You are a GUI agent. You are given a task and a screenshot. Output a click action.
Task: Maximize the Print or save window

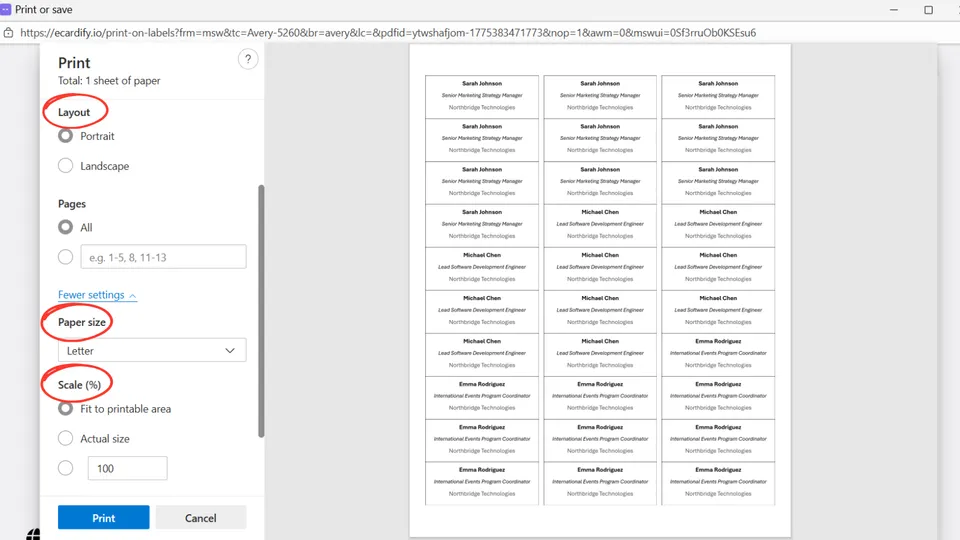pyautogui.click(x=928, y=10)
